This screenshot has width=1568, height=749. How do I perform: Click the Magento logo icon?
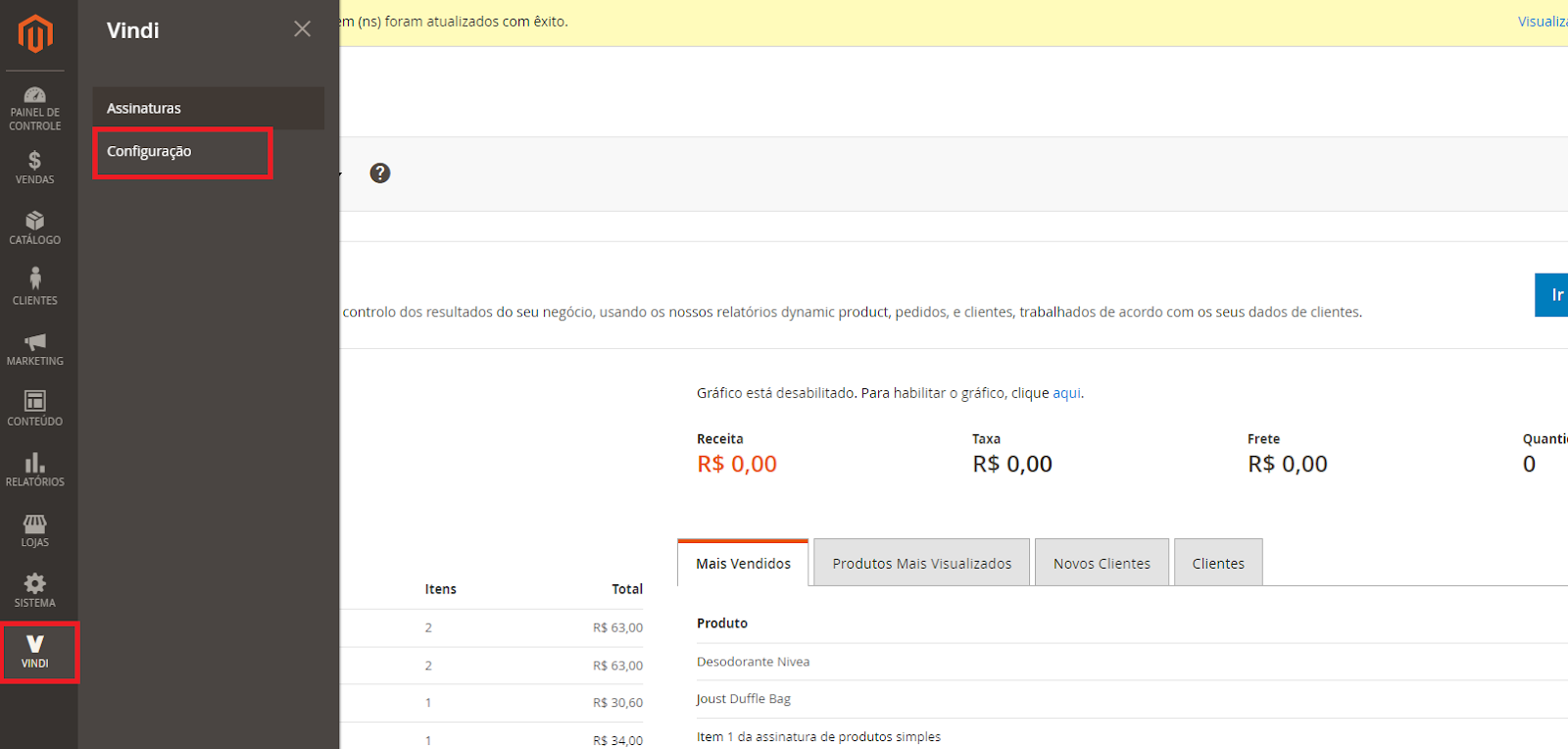tap(35, 33)
